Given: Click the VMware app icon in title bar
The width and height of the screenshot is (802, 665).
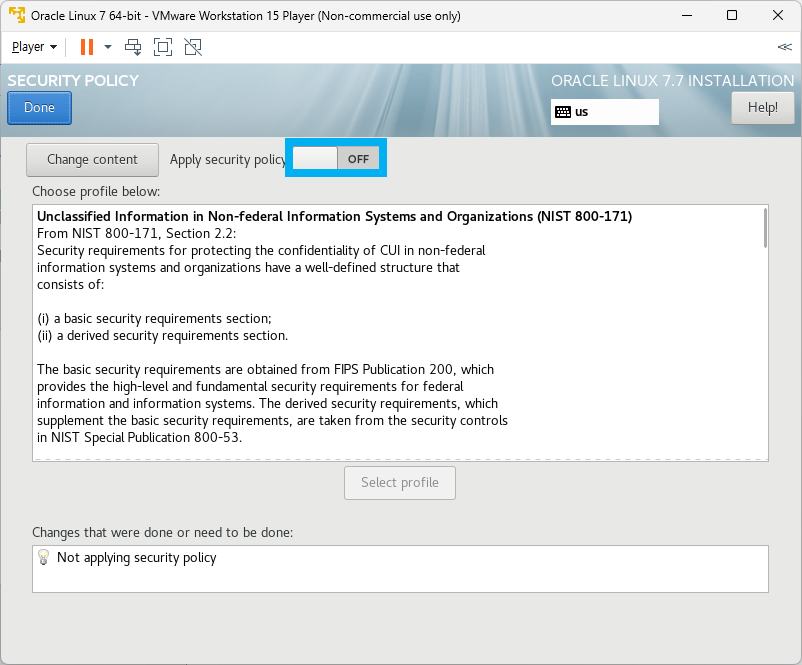Looking at the screenshot, I should (x=16, y=15).
